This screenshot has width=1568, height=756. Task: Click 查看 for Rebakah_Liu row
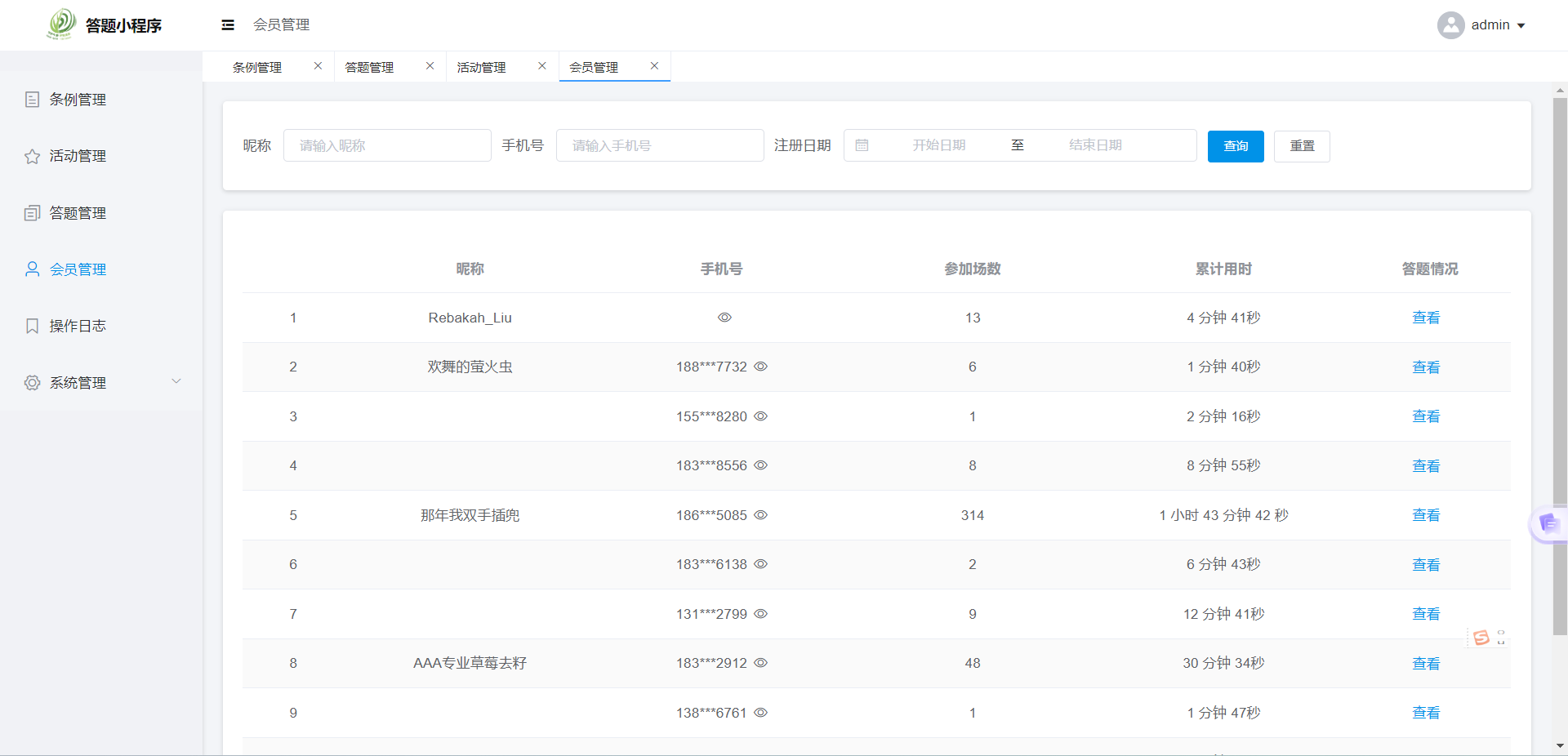(x=1426, y=318)
